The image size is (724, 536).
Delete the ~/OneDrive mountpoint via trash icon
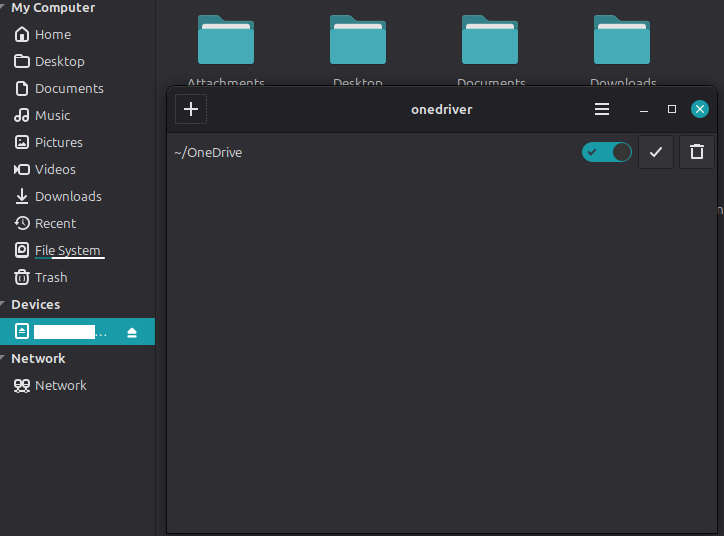(697, 152)
